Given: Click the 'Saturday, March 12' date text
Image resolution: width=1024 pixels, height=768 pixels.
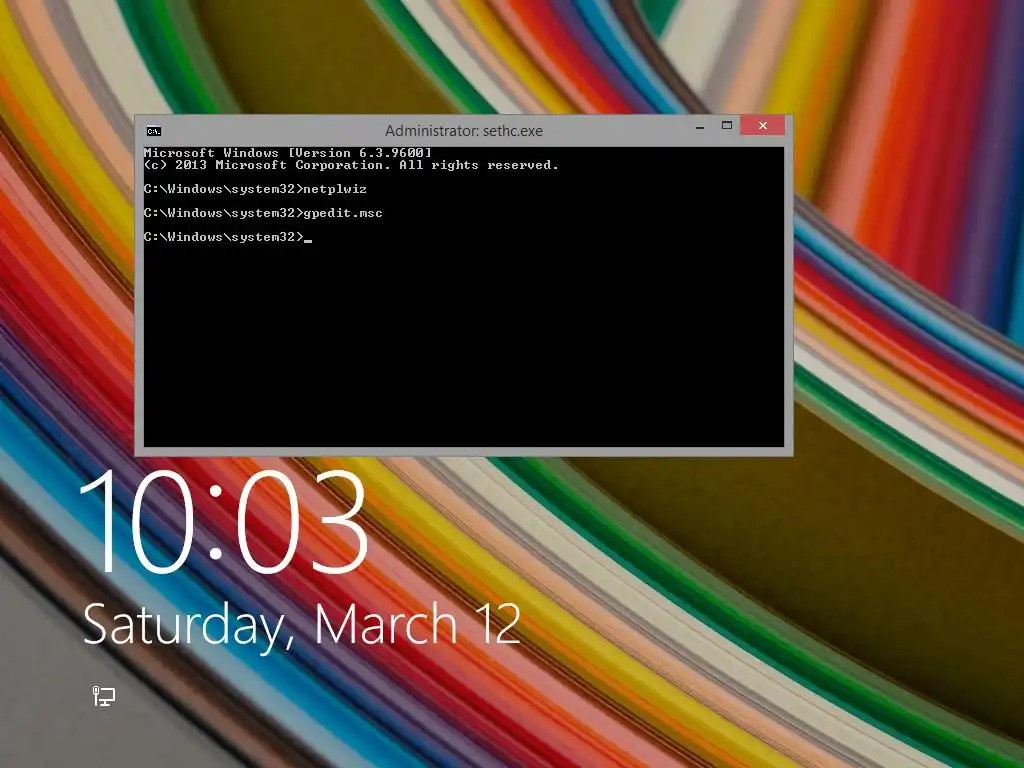Looking at the screenshot, I should 302,625.
